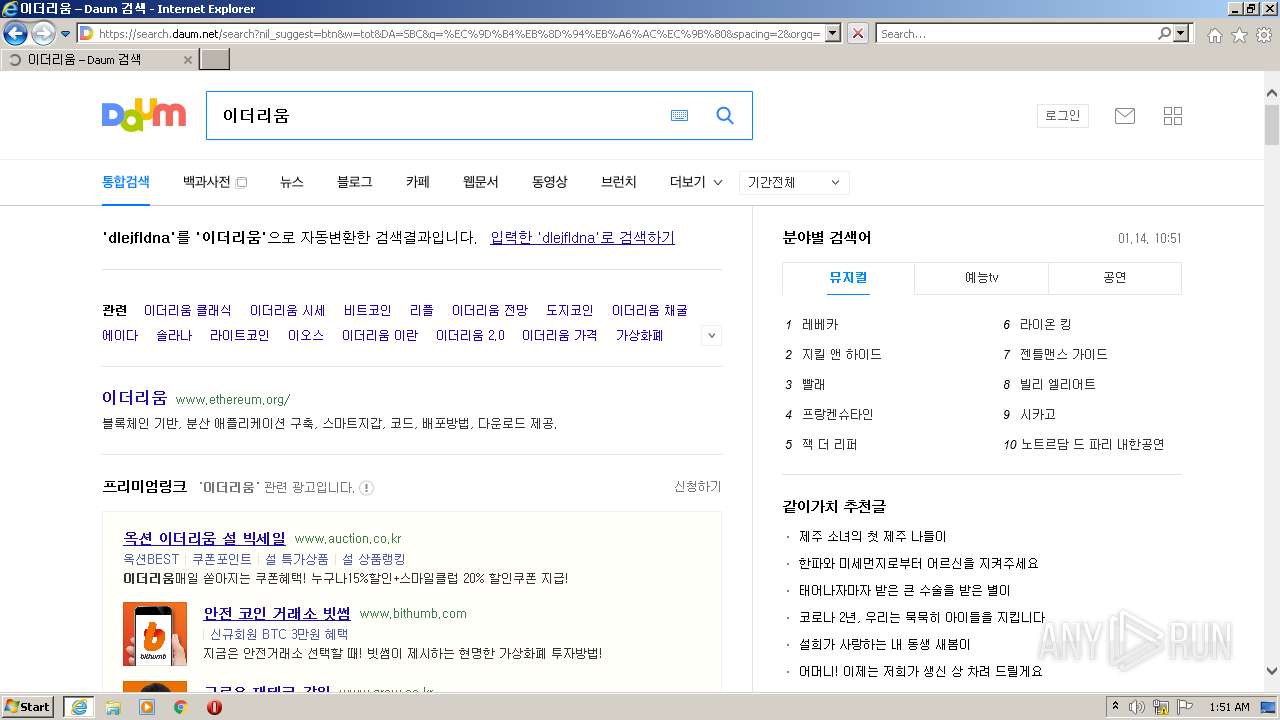Viewport: 1280px width, 720px height.
Task: Toggle the 백과사전 new-window checkbox icon
Action: [x=241, y=182]
